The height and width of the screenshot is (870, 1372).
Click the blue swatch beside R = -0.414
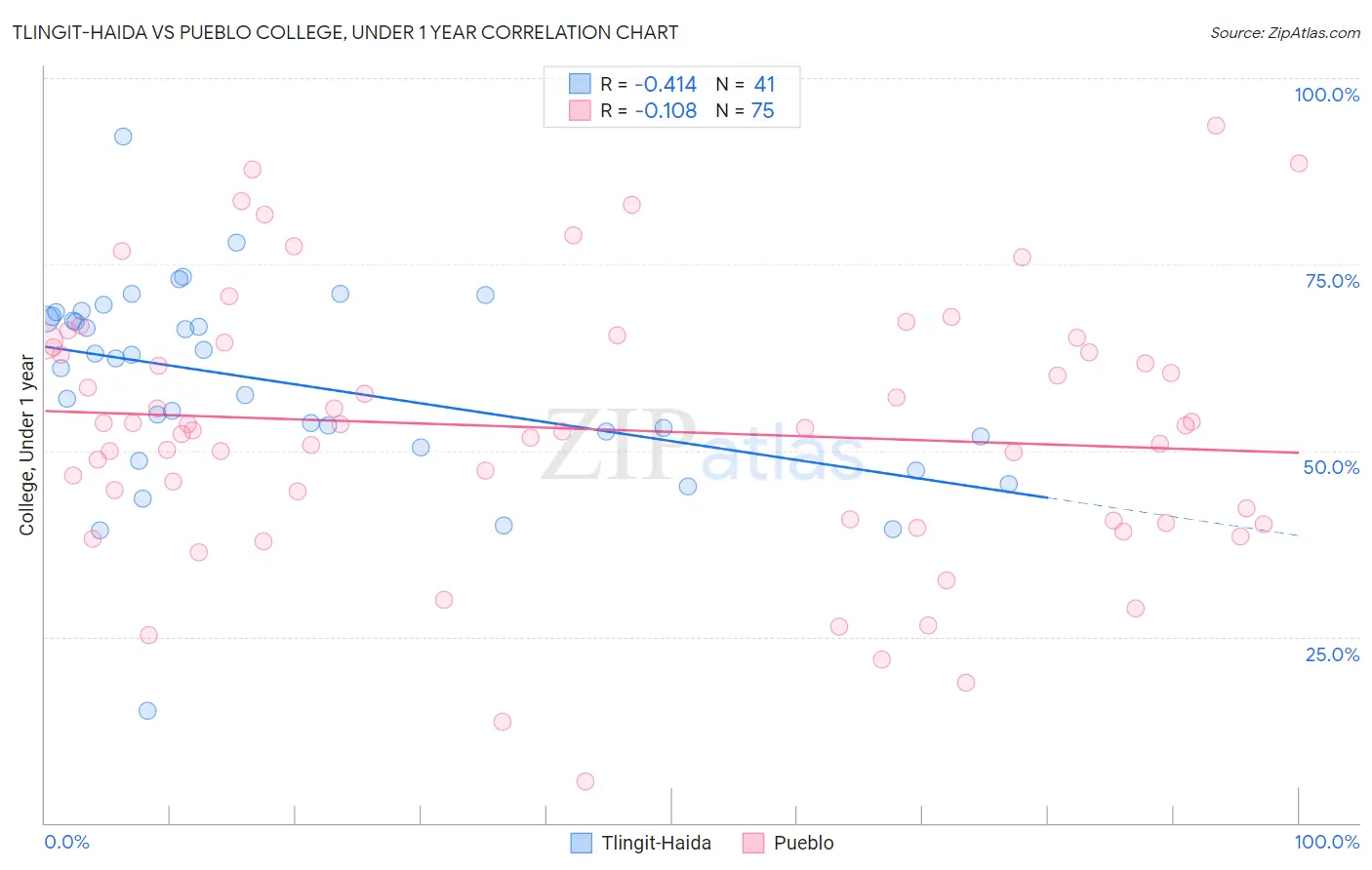coord(580,84)
